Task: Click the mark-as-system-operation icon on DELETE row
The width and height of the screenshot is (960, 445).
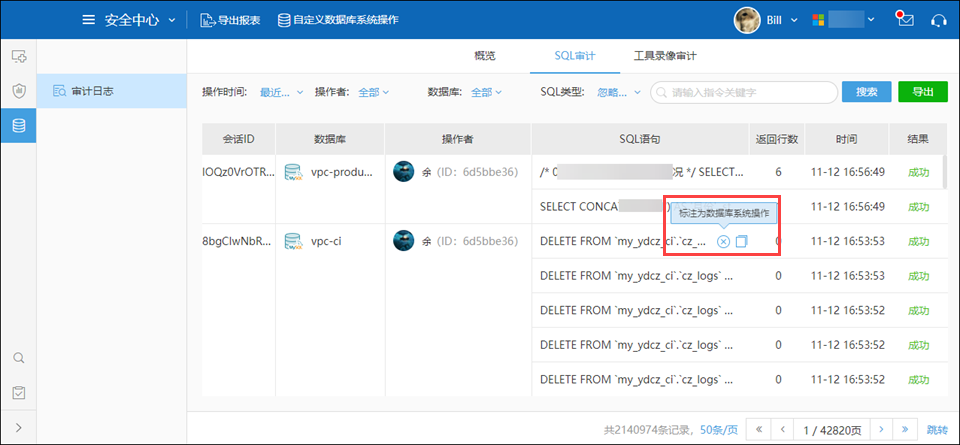Action: pos(723,241)
